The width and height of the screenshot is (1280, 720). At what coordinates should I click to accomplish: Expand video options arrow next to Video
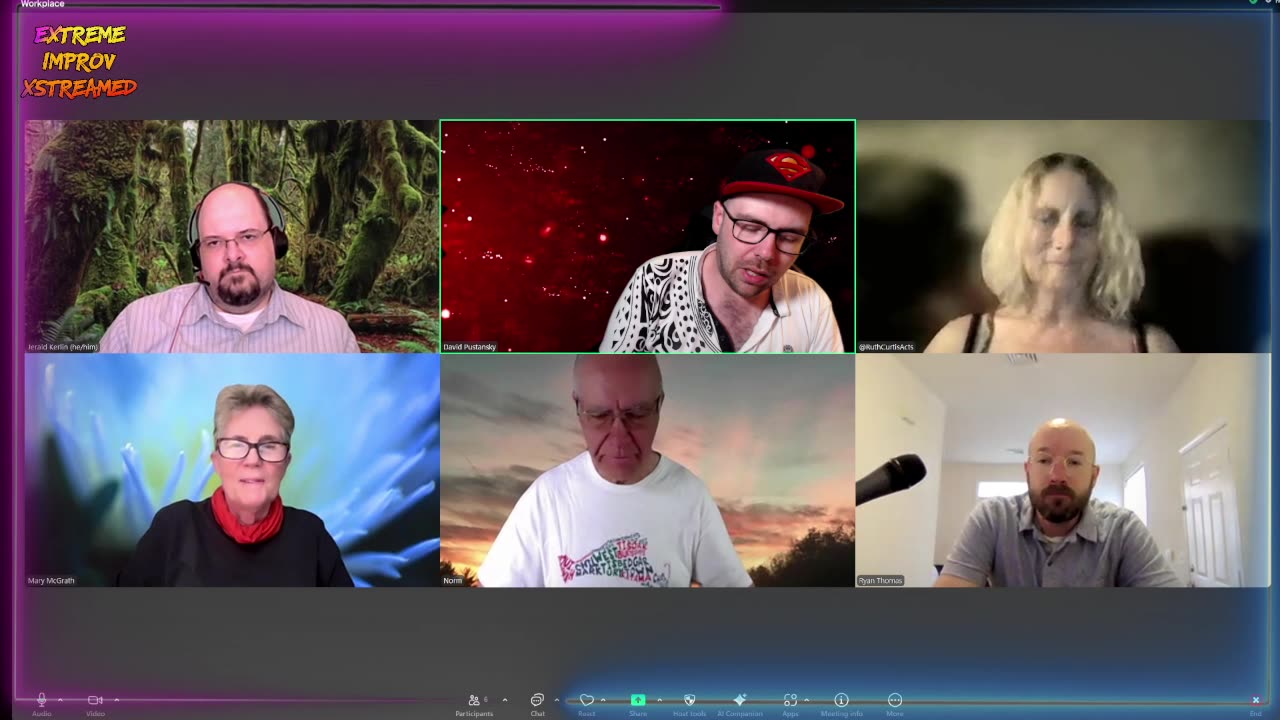(116, 700)
